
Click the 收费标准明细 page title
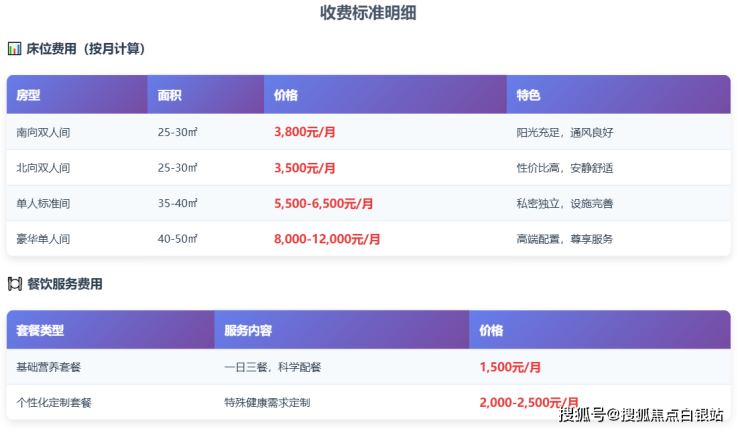click(x=368, y=13)
